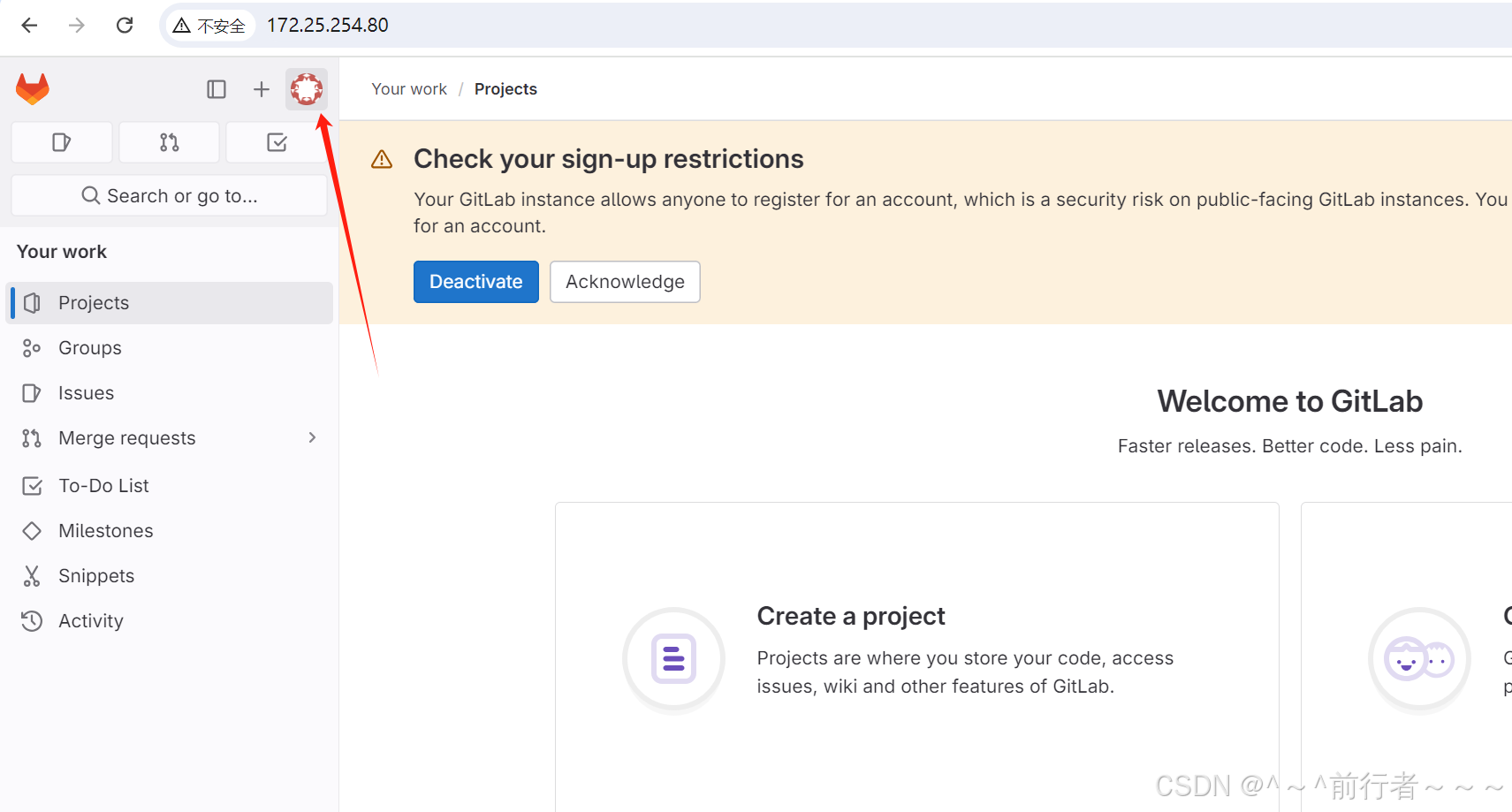Expand the Merge requests chevron
This screenshot has width=1512, height=812.
click(312, 438)
